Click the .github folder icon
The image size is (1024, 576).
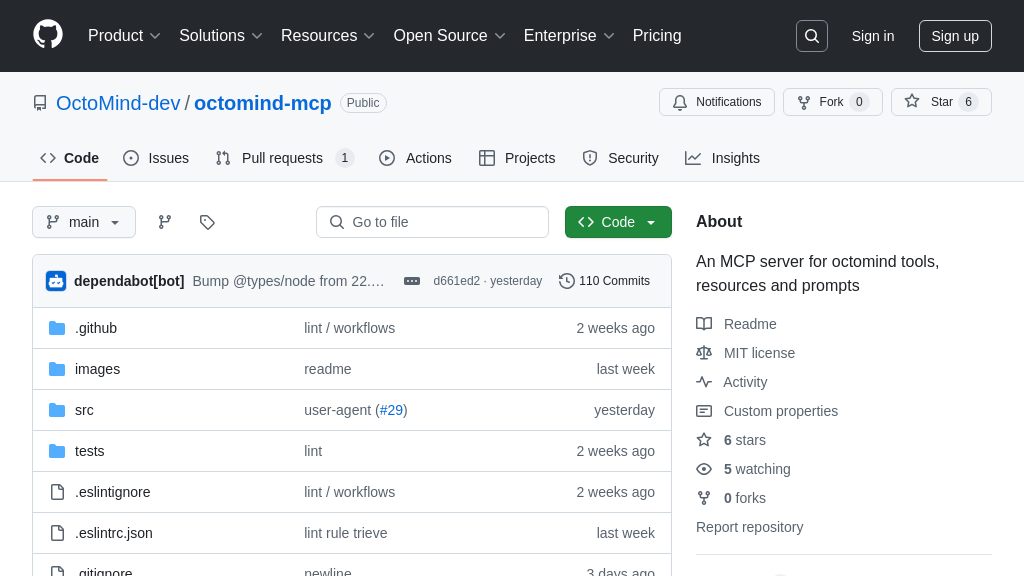57,328
